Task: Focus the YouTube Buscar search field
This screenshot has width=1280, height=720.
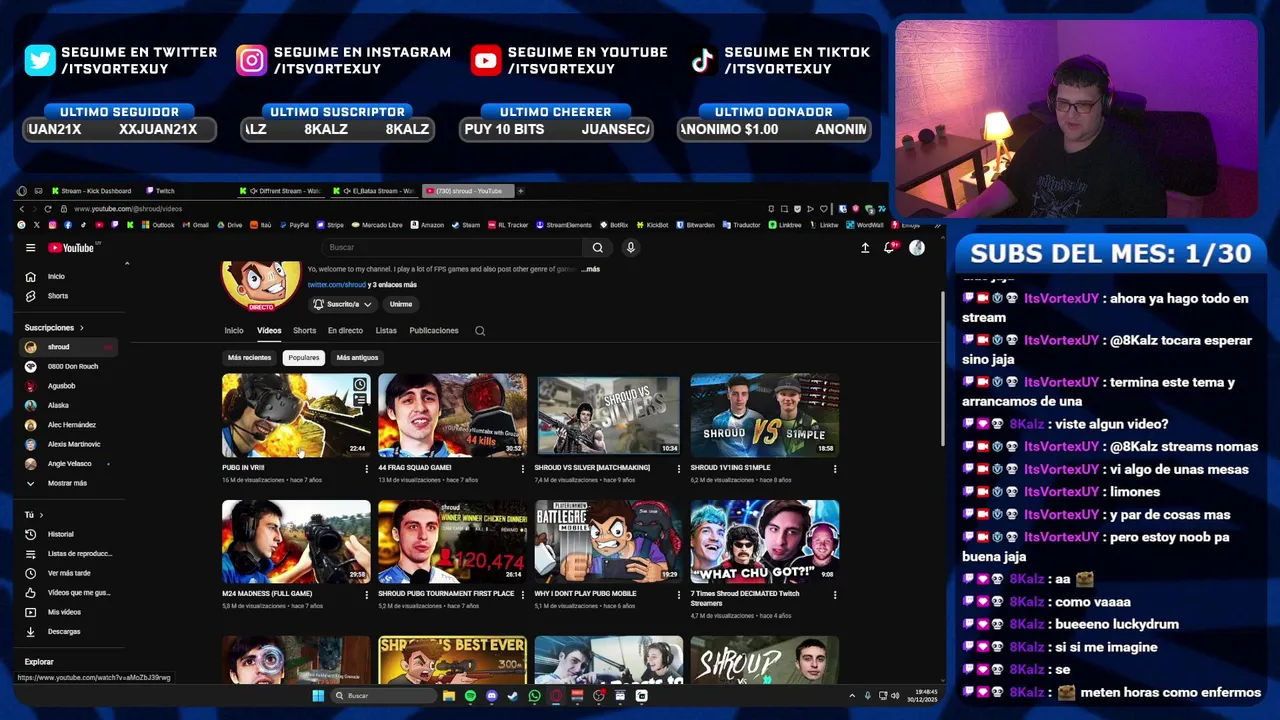Action: (452, 247)
